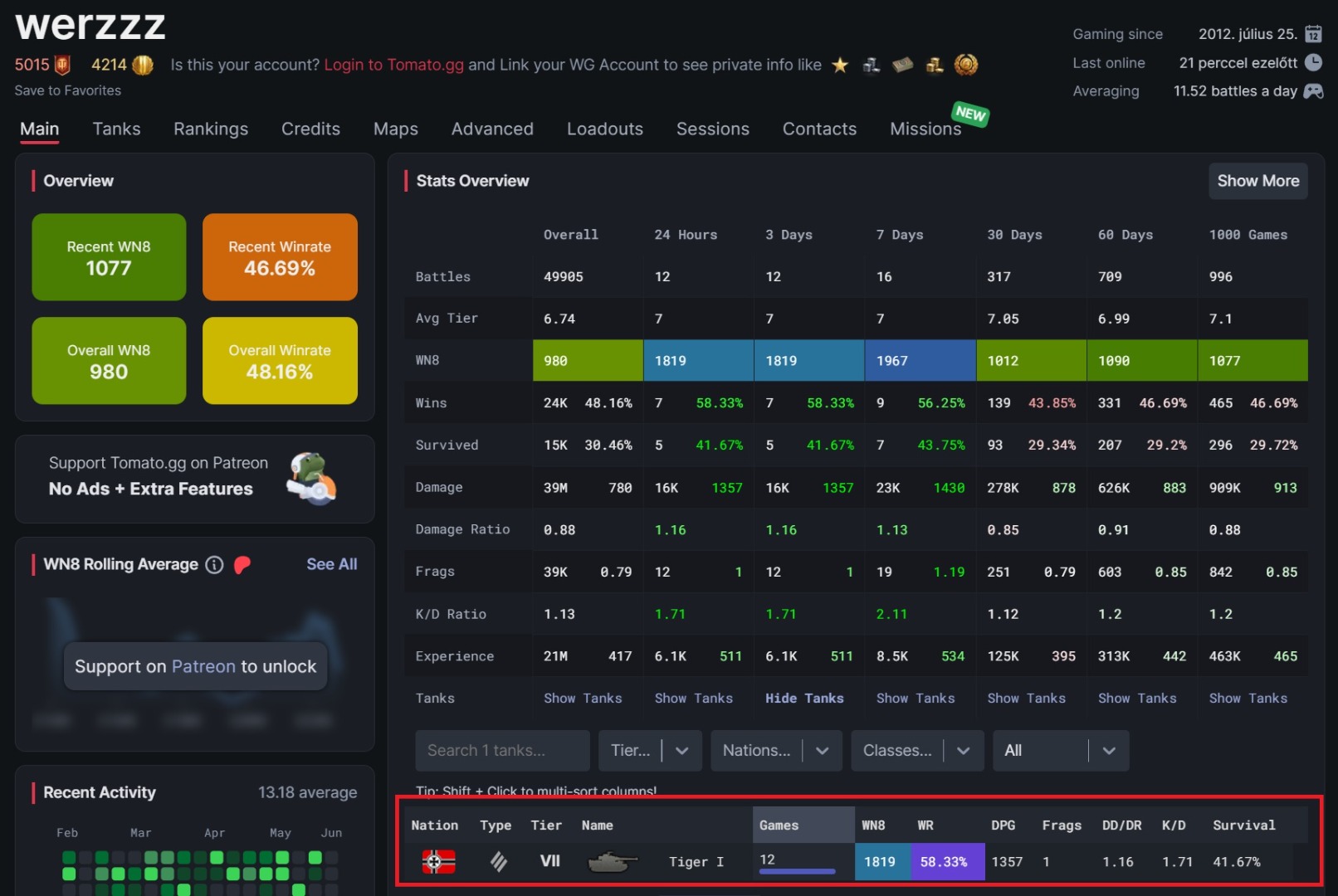Click the gold bars icon
This screenshot has width=1338, height=896.
(x=935, y=65)
